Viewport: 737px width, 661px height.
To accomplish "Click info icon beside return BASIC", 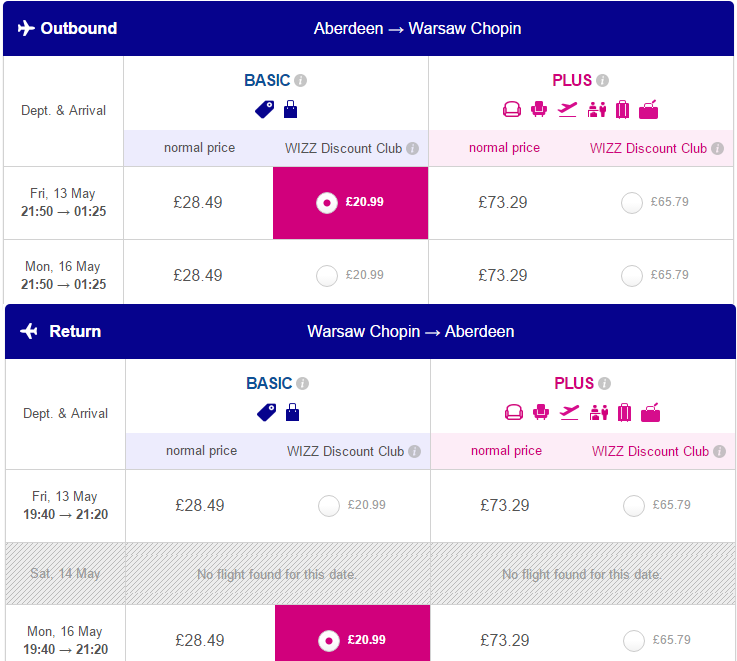I will click(302, 384).
